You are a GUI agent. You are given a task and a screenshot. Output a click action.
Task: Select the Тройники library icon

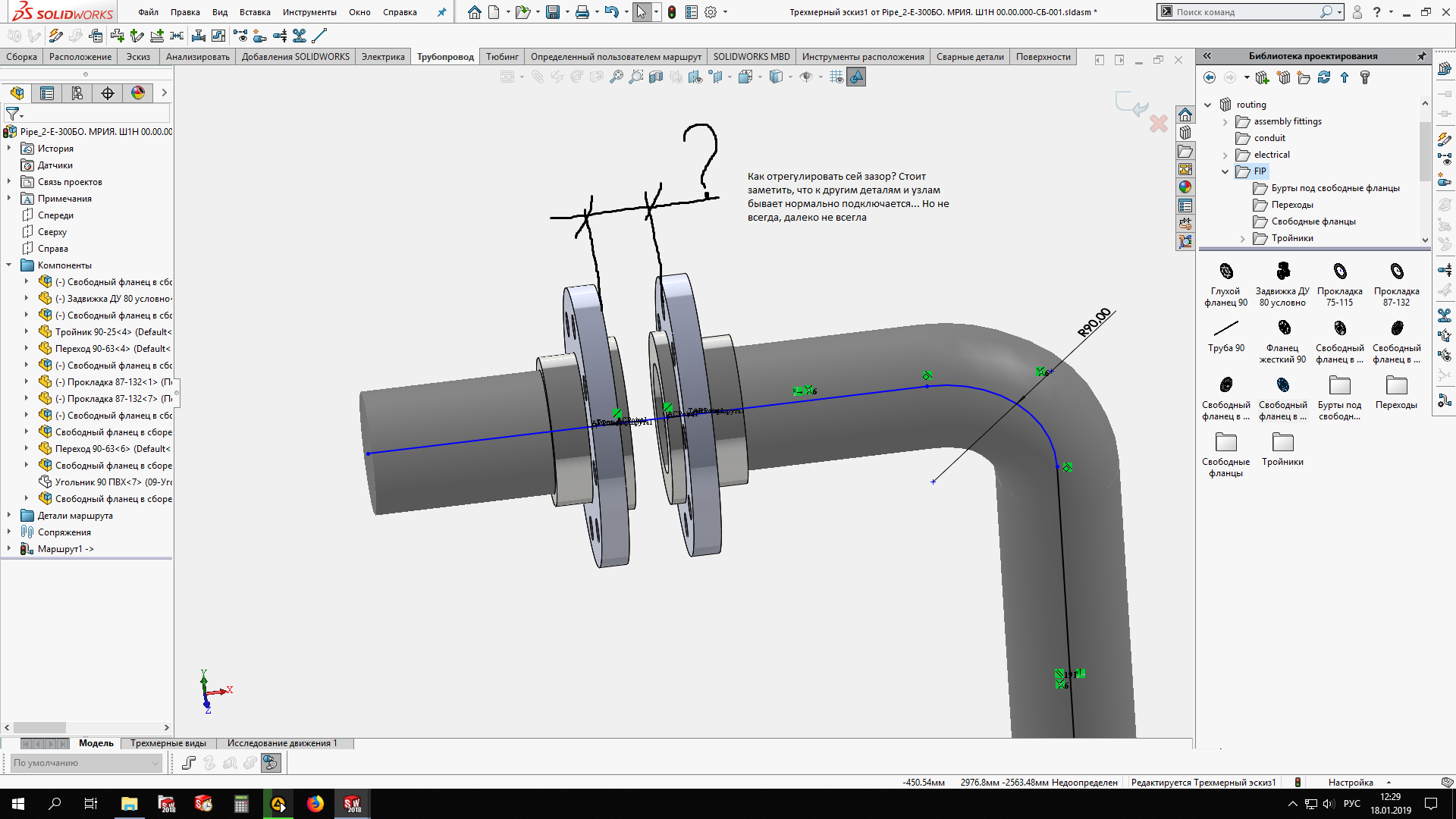click(x=1282, y=442)
